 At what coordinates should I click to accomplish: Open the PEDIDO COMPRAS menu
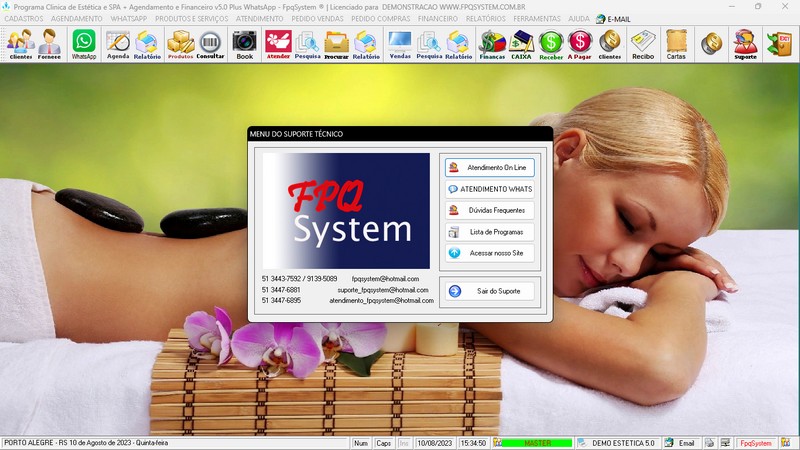tap(381, 18)
